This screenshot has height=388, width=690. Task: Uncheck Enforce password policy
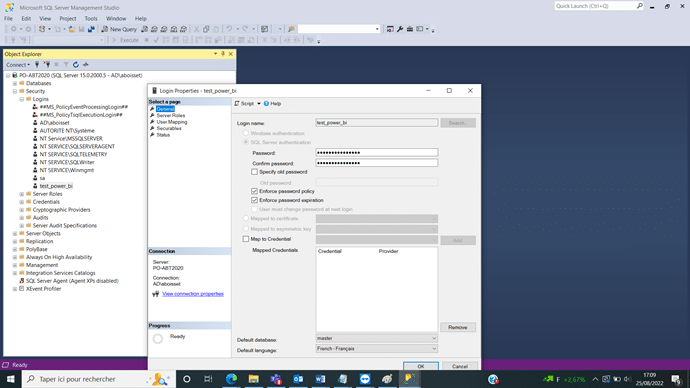tap(254, 191)
